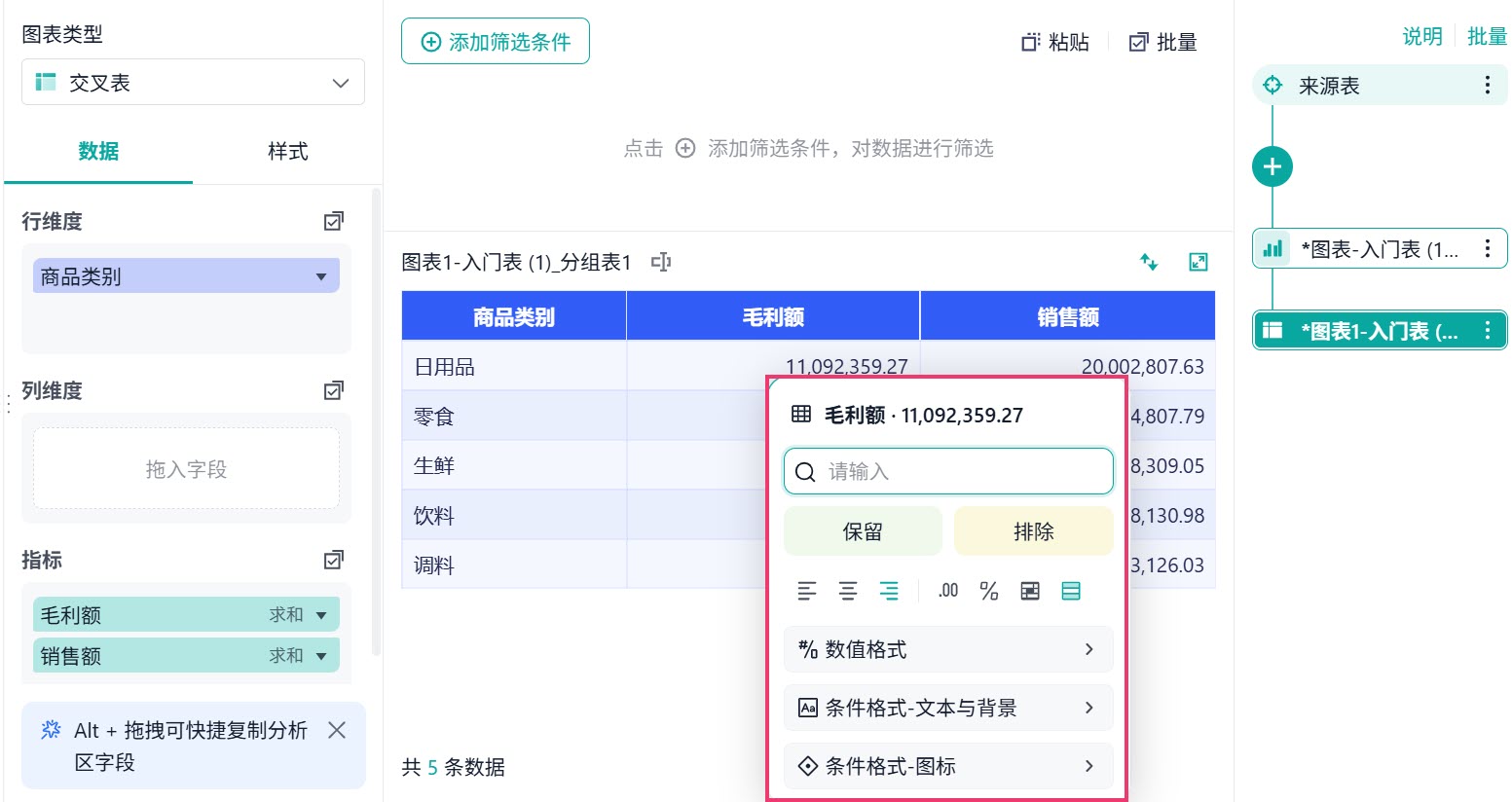Toggle the 指标 batch select checkbox icon
This screenshot has height=802, width=1512.
[x=334, y=560]
